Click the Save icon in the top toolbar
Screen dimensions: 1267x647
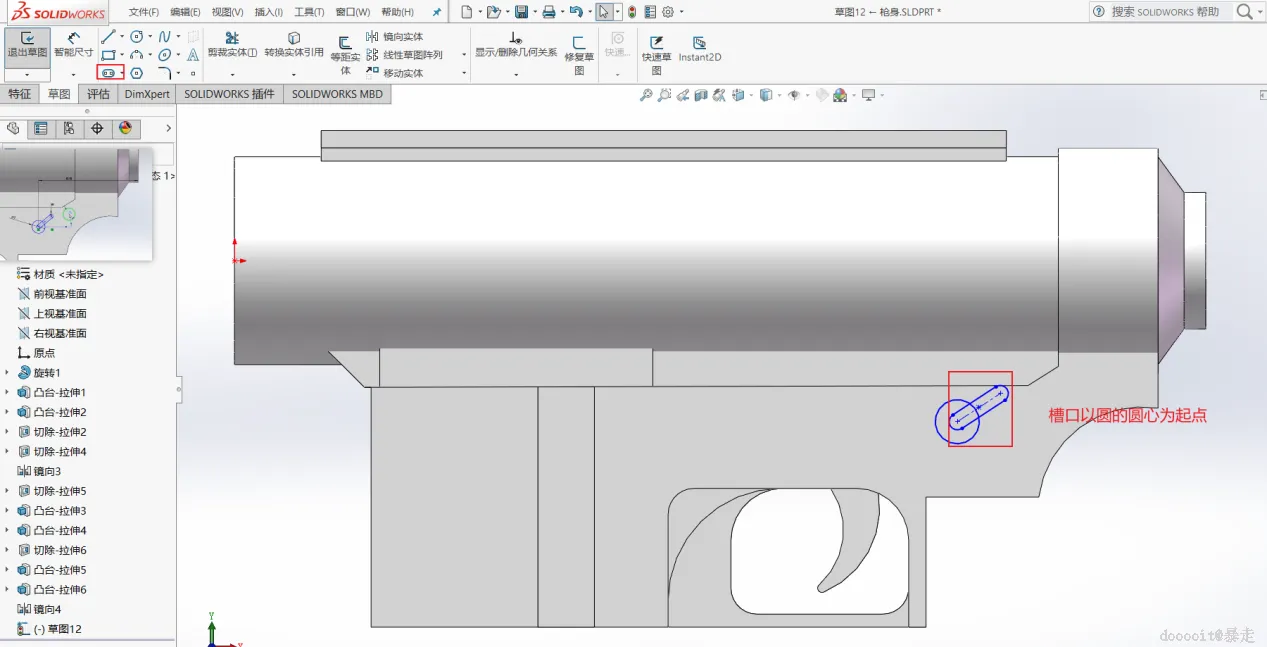tap(521, 12)
